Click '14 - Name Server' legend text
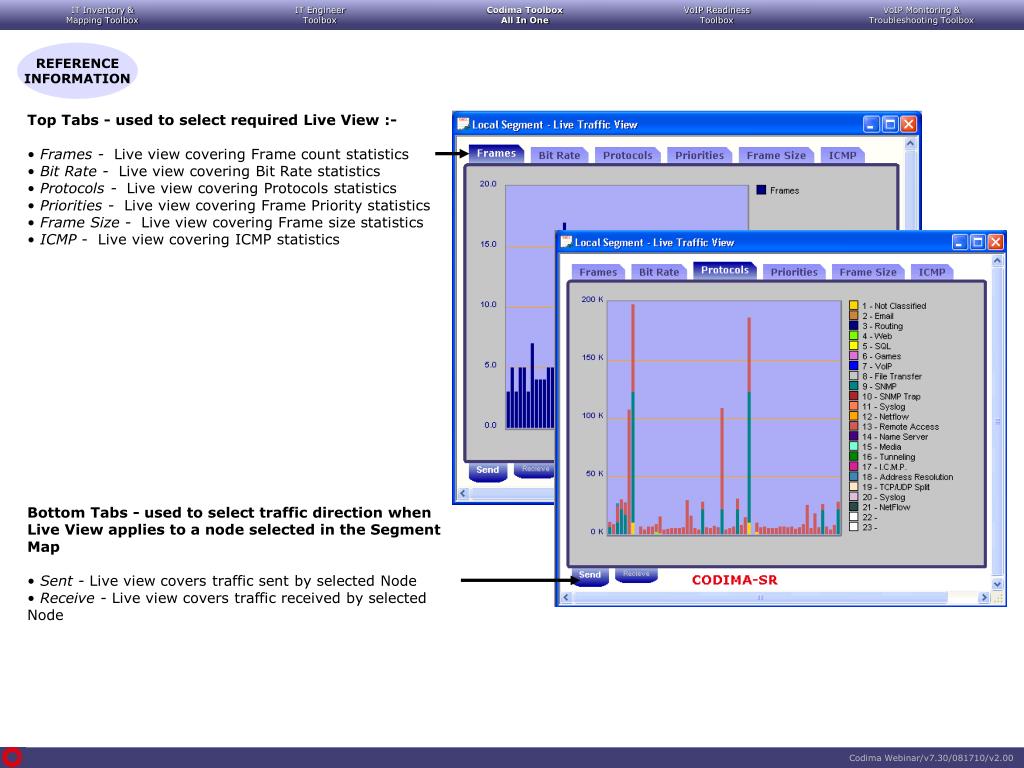Screen dimensions: 1024x768 [895, 437]
